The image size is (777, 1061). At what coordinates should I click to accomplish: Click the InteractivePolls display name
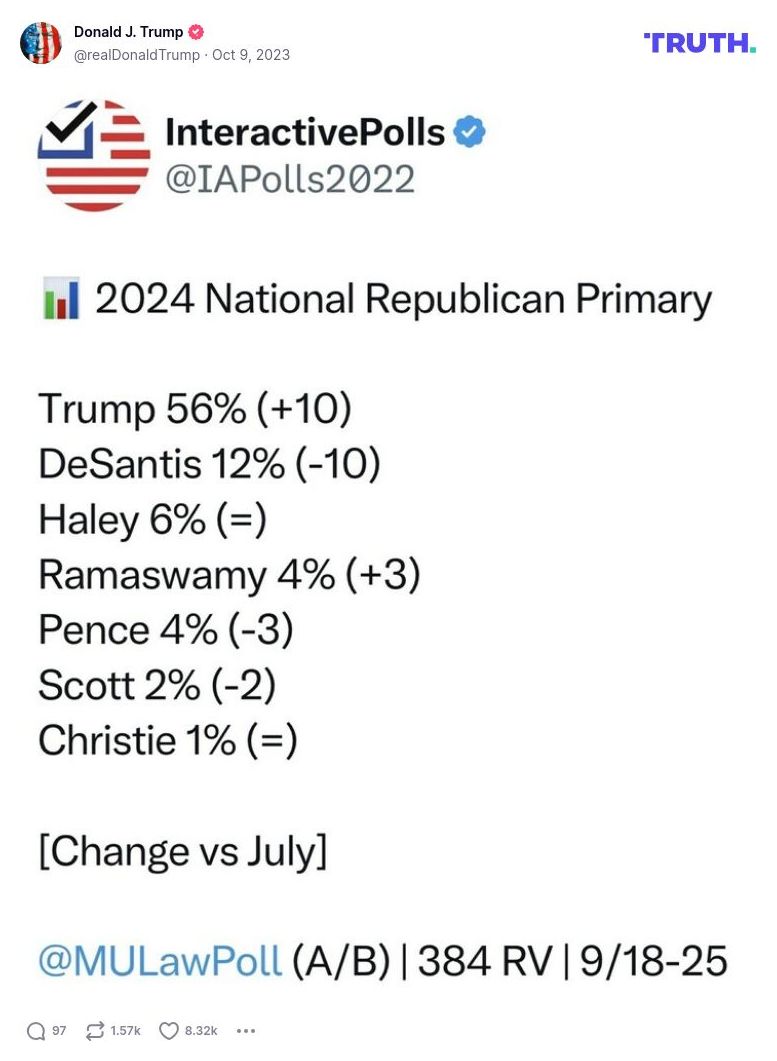point(306,131)
